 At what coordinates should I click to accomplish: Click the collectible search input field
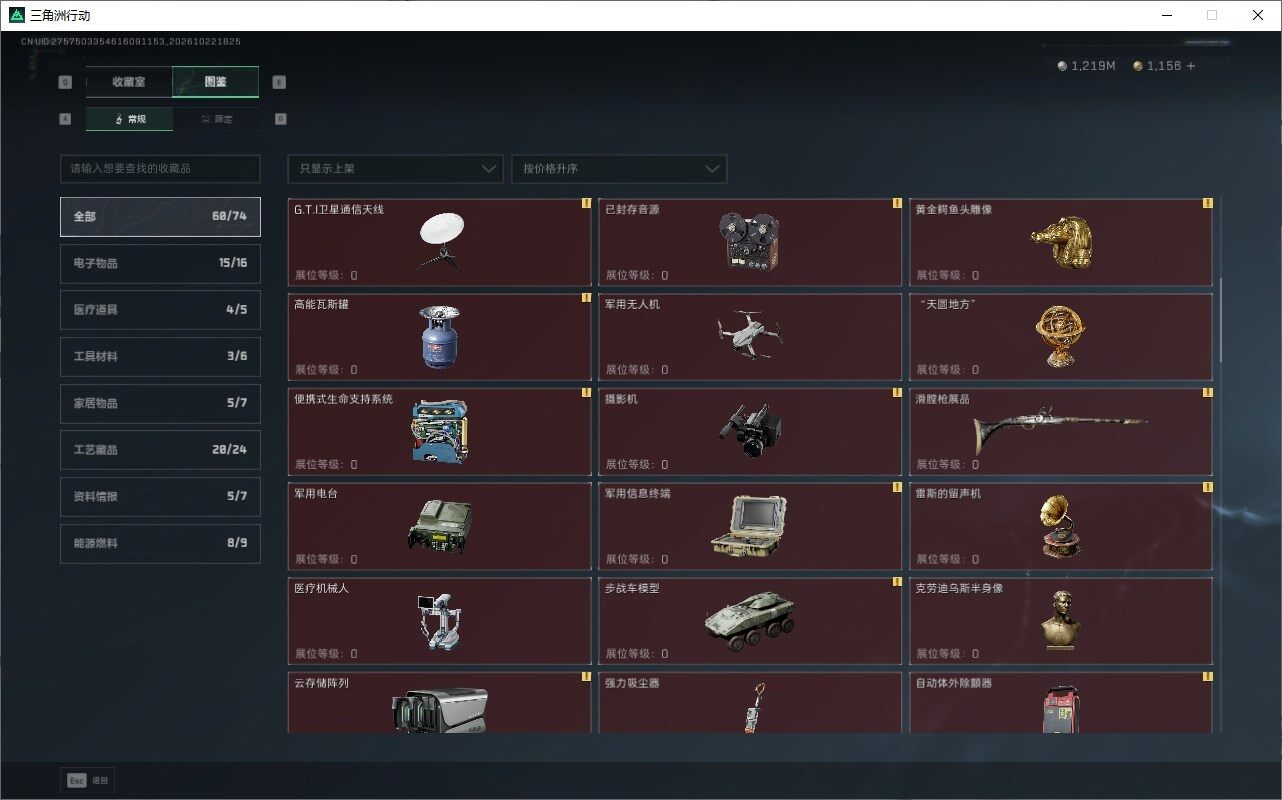tap(160, 169)
